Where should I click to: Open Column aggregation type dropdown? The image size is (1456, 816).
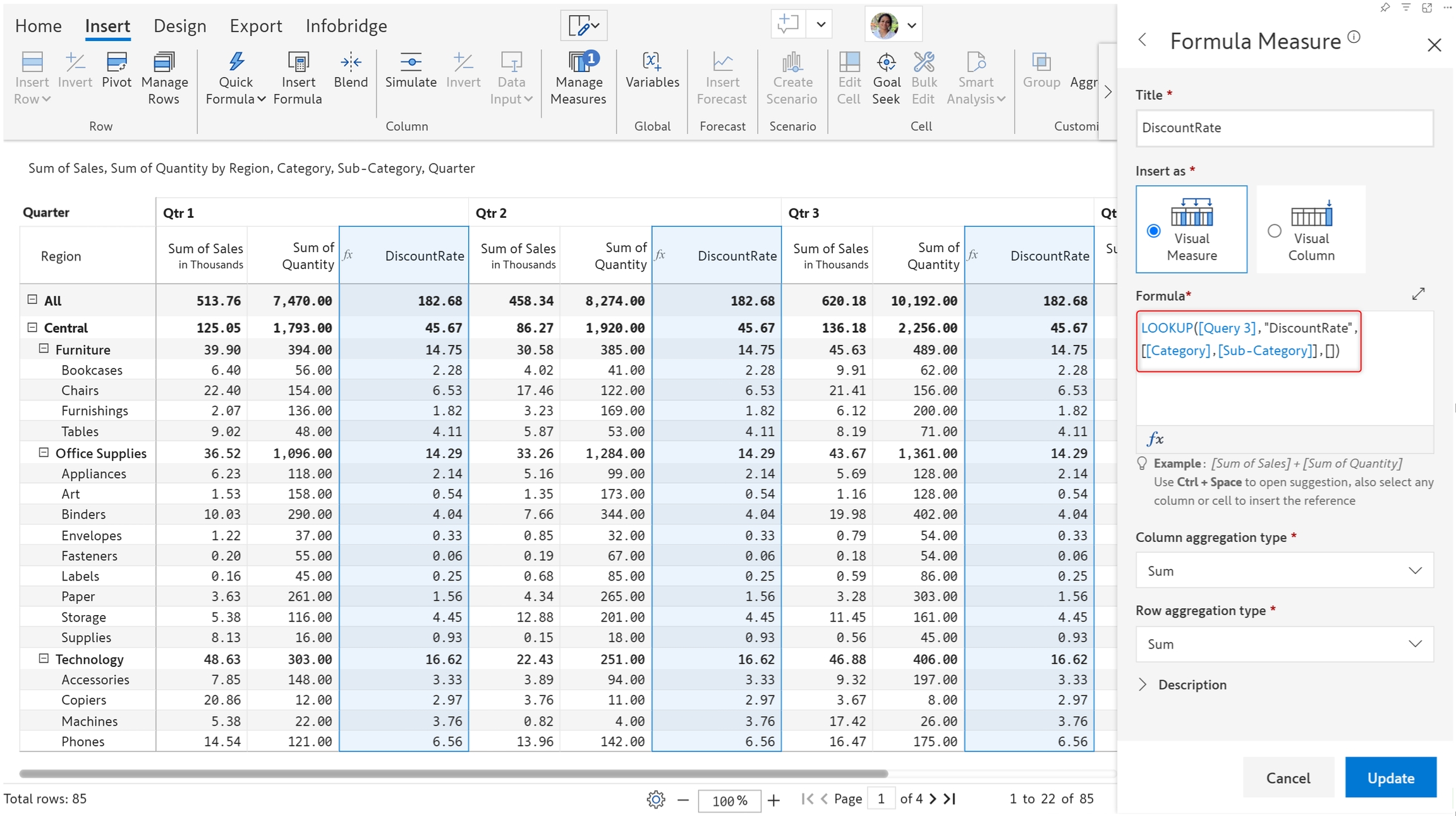(1283, 570)
